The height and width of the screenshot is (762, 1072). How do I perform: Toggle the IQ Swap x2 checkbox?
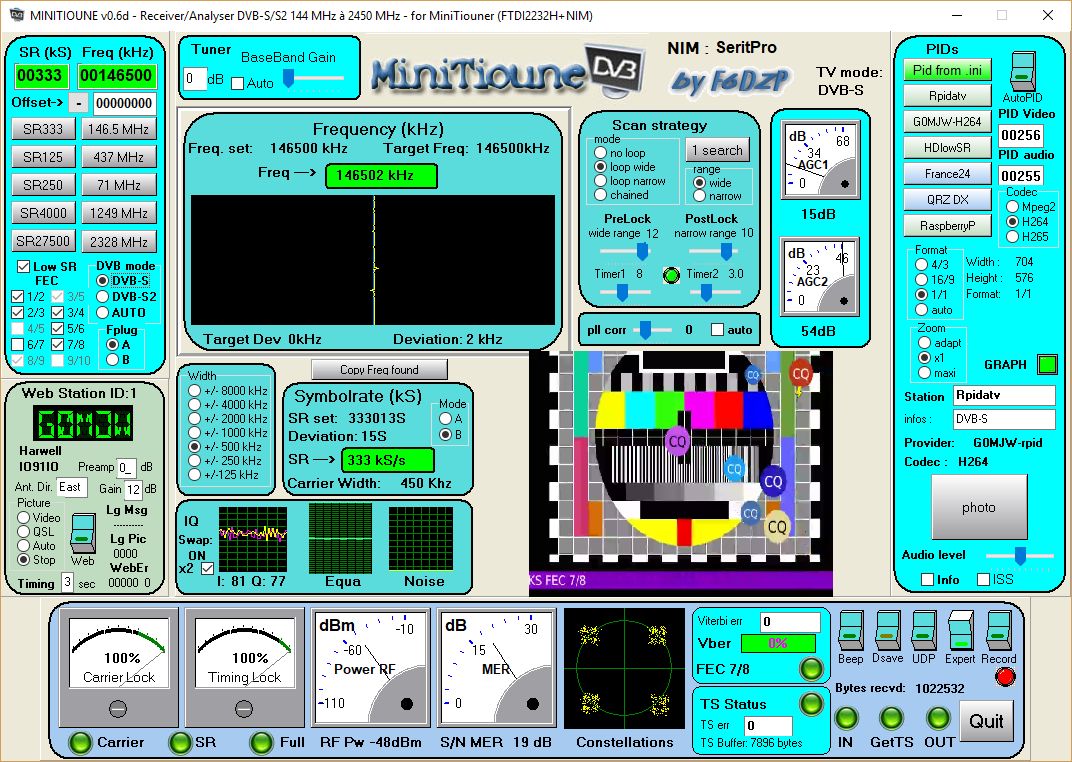(x=207, y=568)
